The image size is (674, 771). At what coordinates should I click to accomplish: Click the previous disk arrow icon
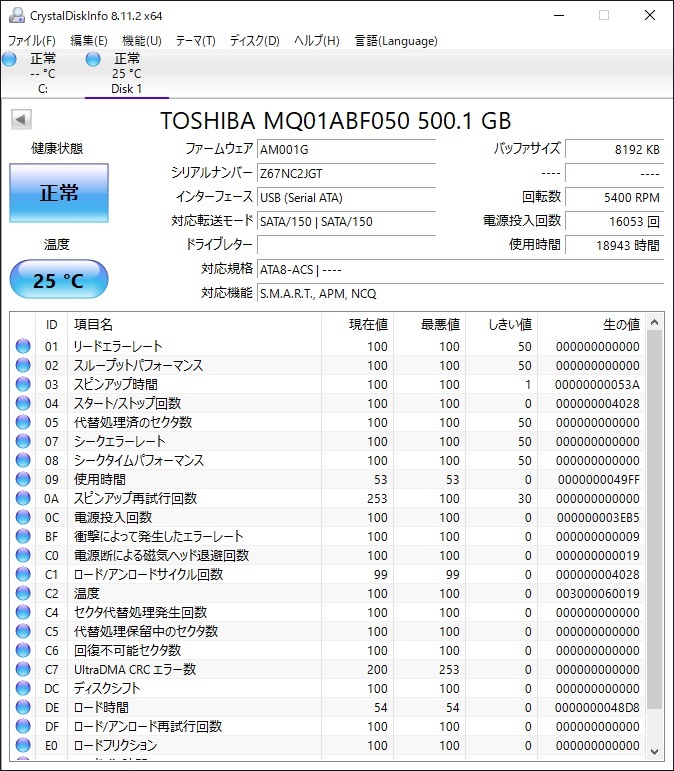(x=20, y=120)
